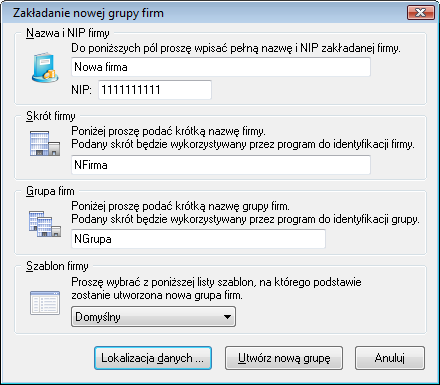
Task: Click the text 'Poniżej proszę podać krótką nazwę grupy firm.'
Action: (x=180, y=206)
